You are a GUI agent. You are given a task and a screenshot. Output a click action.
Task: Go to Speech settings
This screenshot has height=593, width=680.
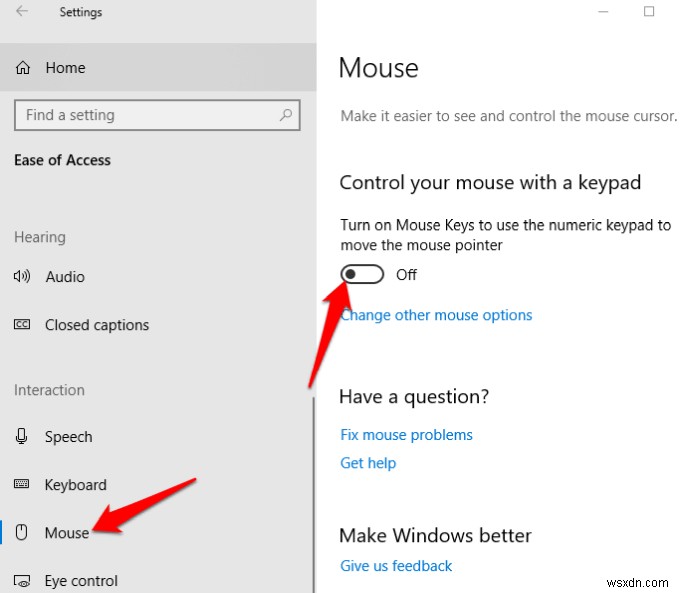pos(158,436)
